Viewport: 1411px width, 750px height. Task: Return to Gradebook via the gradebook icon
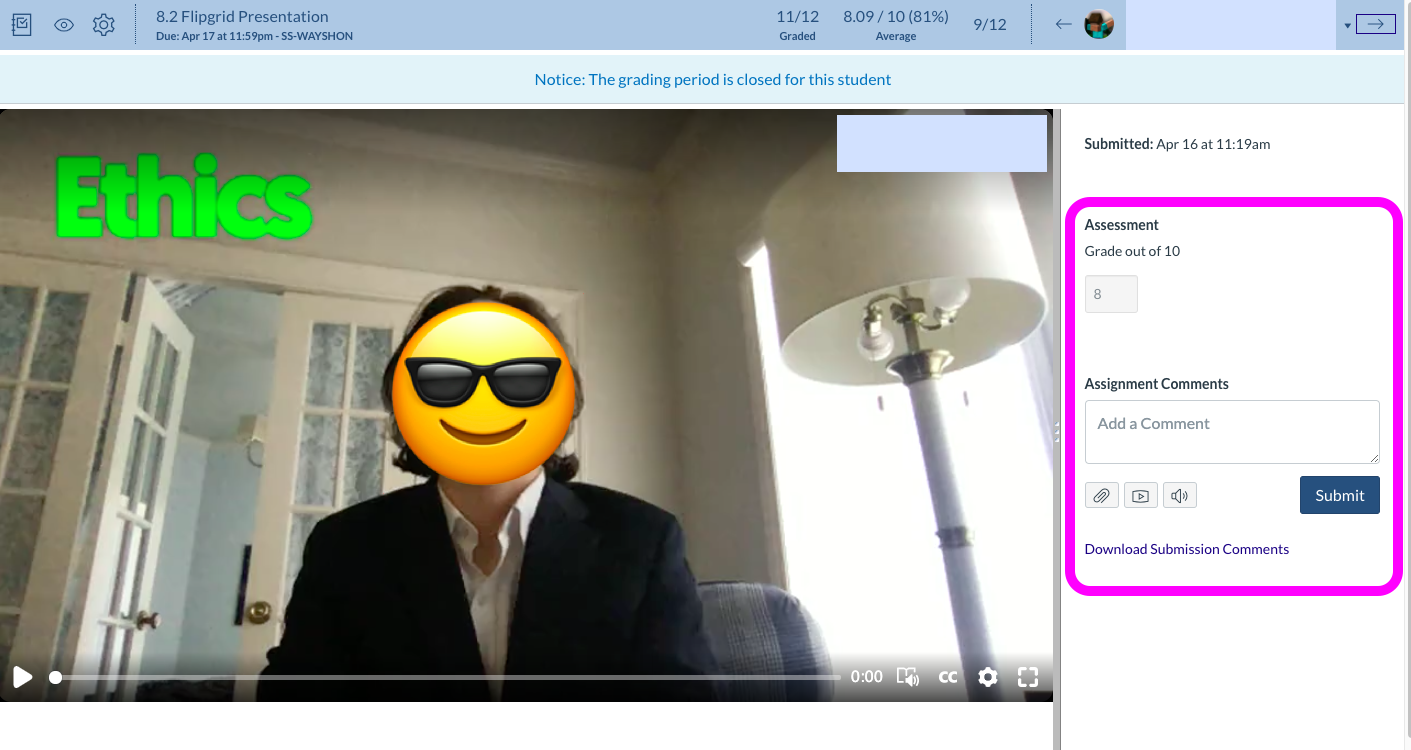pos(21,23)
